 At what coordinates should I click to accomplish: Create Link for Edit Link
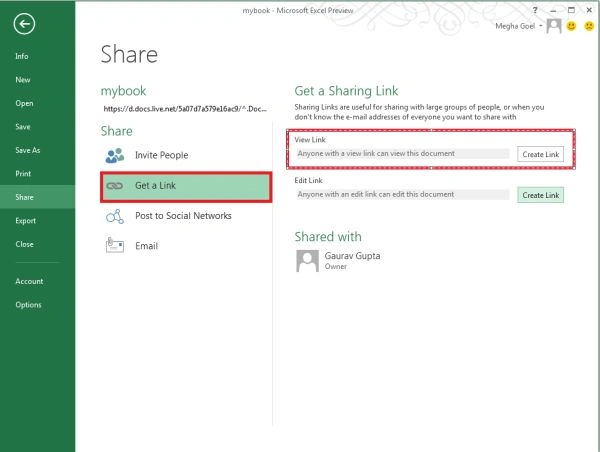540,195
